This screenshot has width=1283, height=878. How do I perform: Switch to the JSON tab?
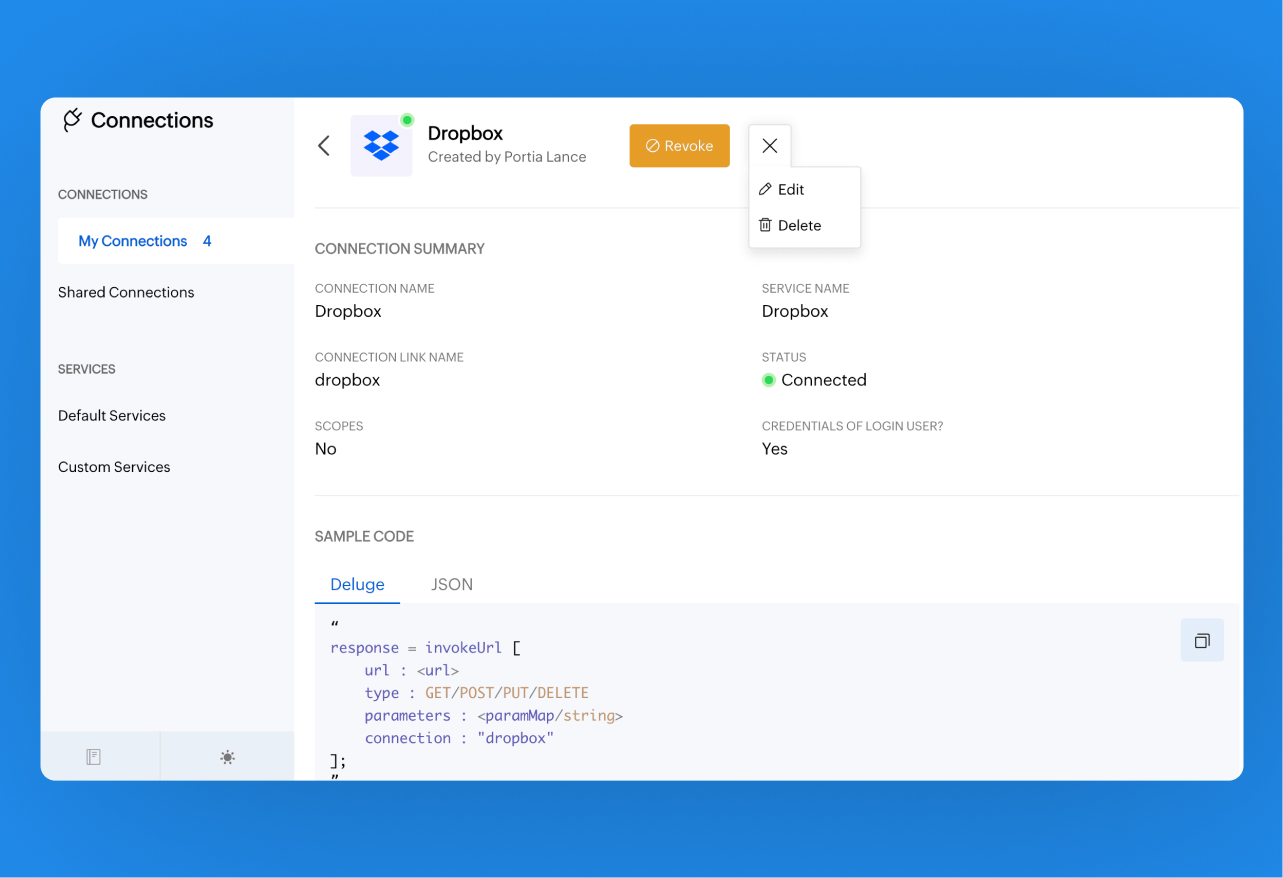(x=452, y=584)
